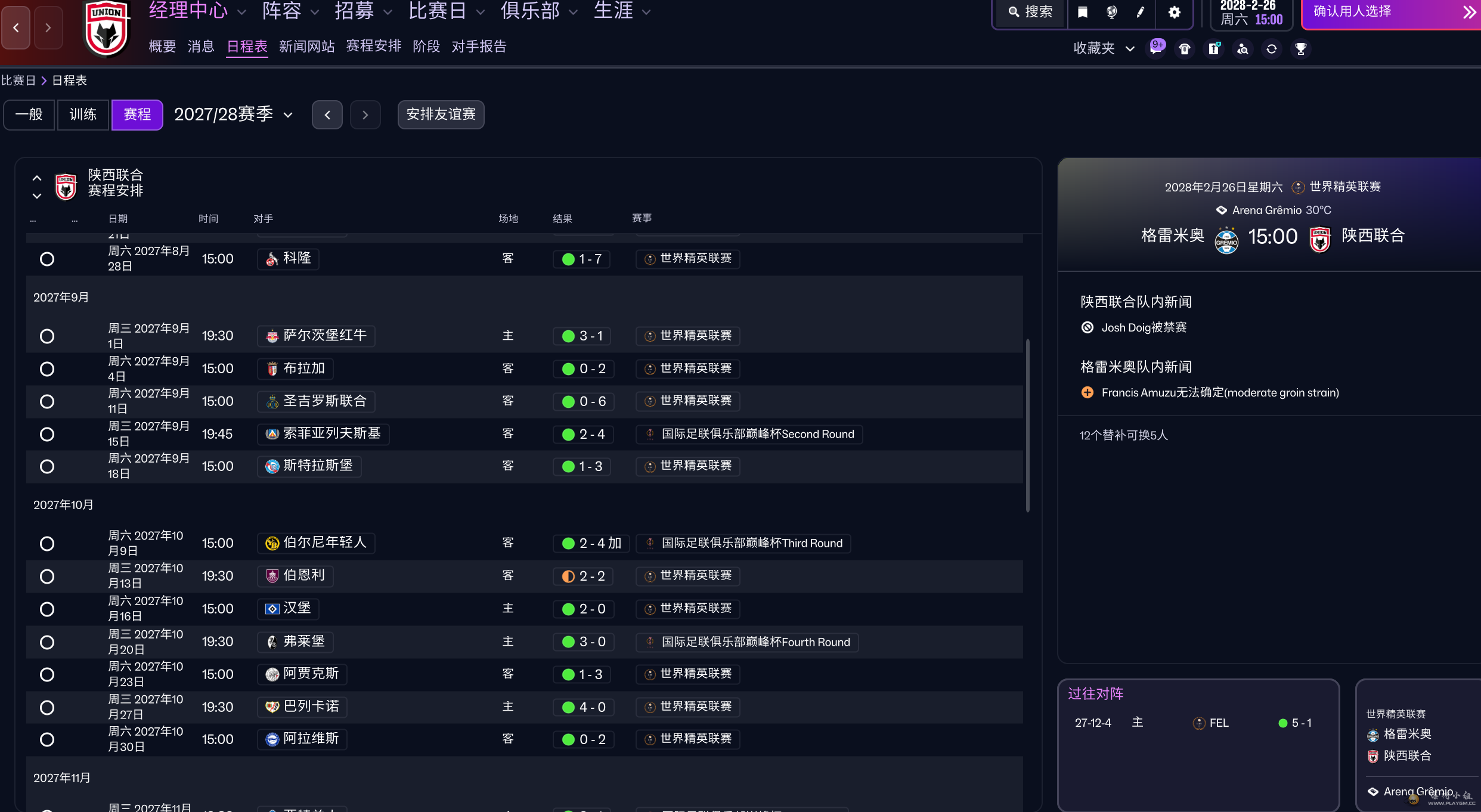Select the 训练 view button

(83, 114)
